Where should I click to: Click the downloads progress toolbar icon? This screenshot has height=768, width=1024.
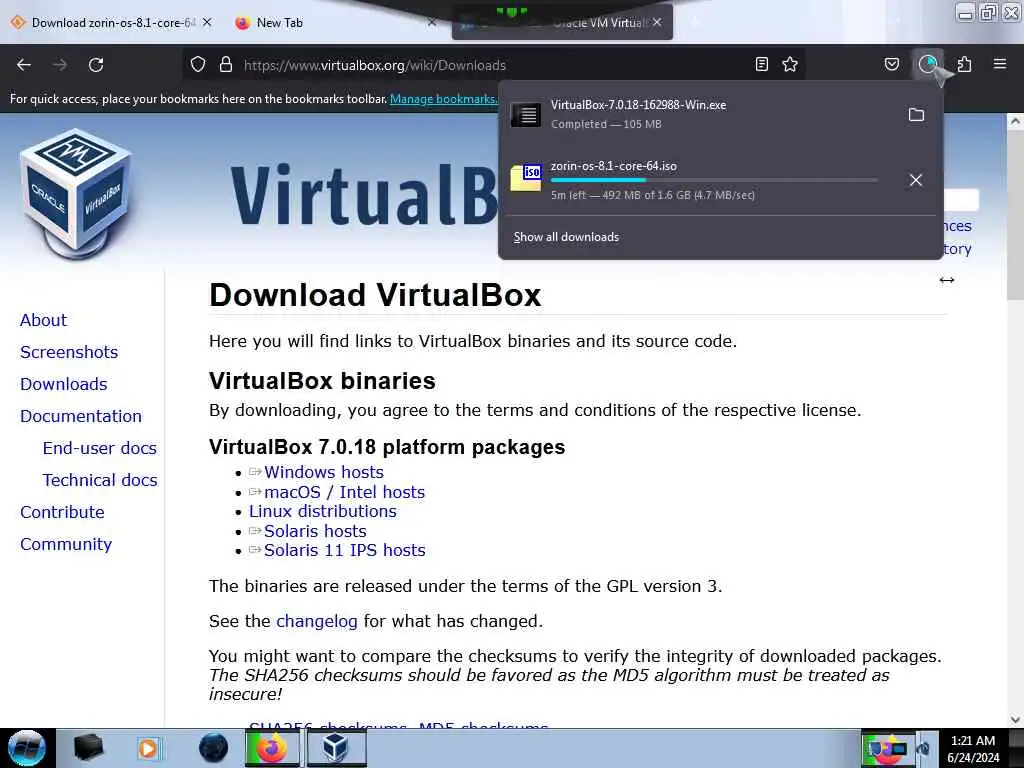pos(927,65)
